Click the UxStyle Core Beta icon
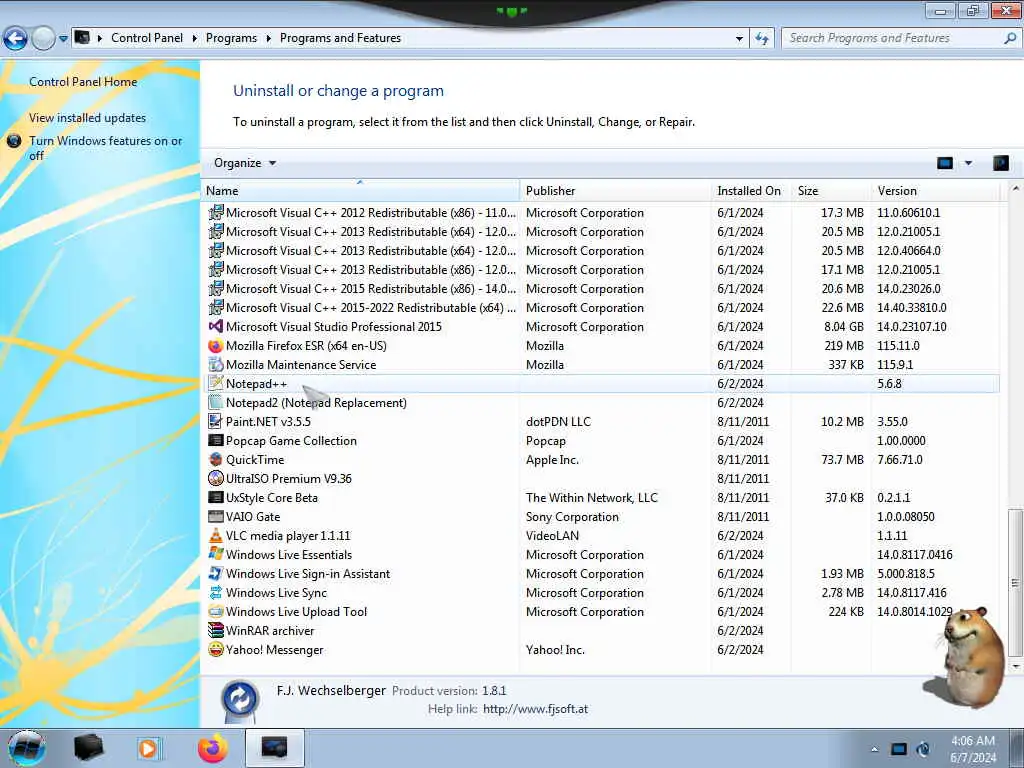 pos(216,497)
